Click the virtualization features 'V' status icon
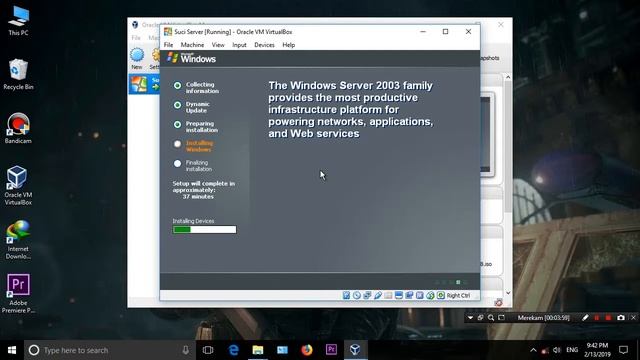640x360 pixels. click(420, 295)
